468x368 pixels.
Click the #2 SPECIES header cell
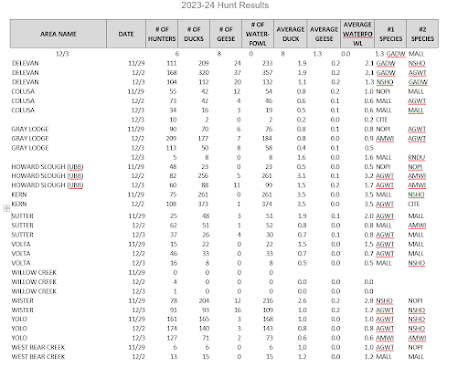pos(422,34)
